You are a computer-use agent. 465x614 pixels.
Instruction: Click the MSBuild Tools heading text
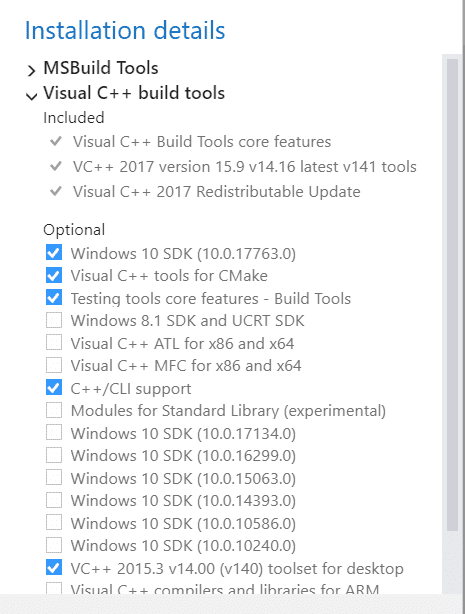[101, 68]
